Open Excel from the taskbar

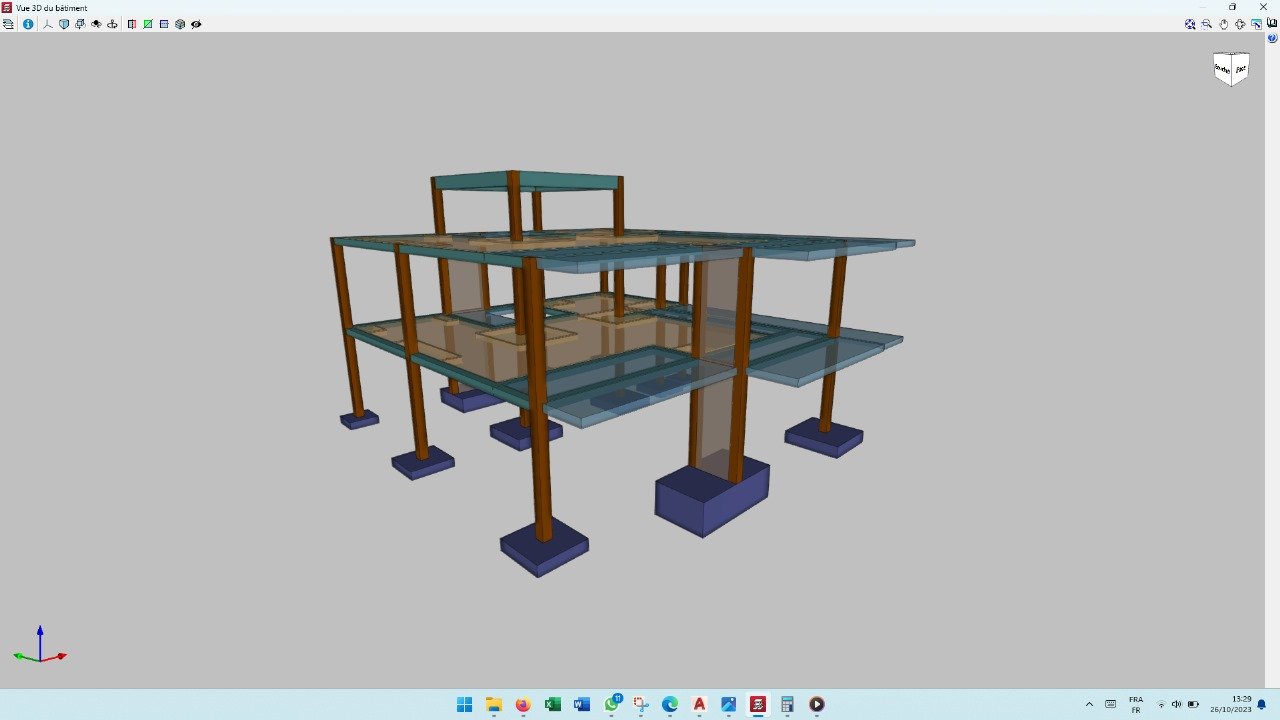click(x=552, y=704)
